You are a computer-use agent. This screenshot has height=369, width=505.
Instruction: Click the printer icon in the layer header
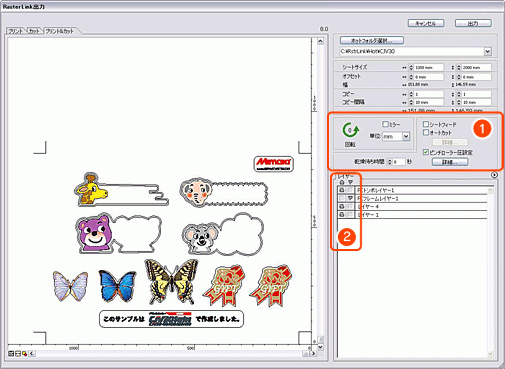[342, 182]
